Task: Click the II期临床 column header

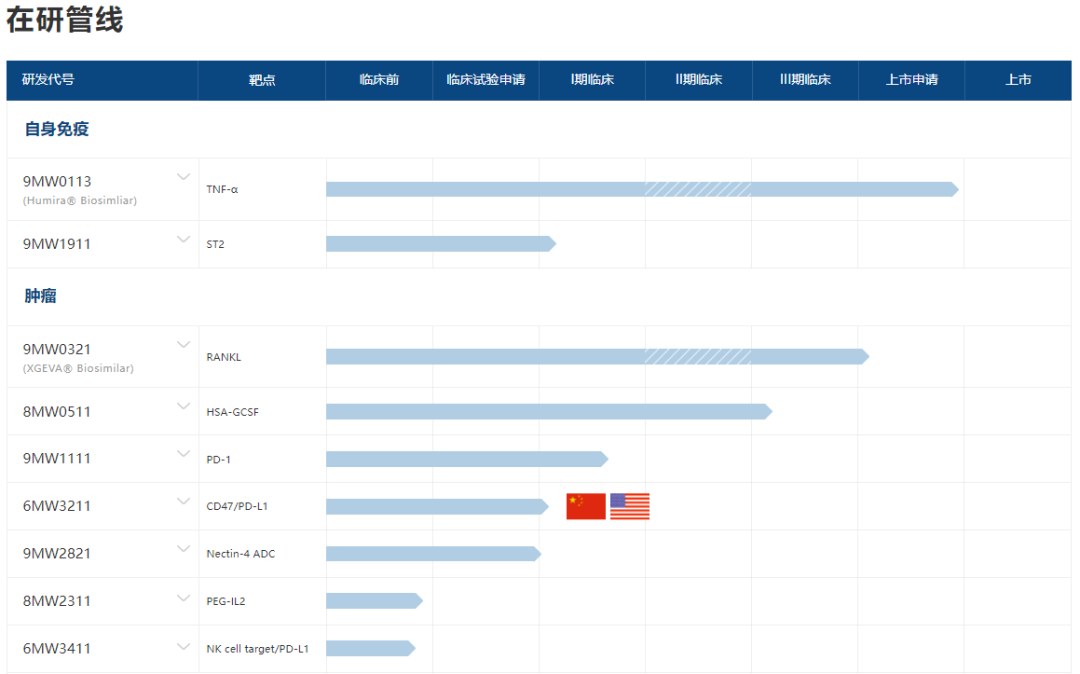Action: (698, 80)
